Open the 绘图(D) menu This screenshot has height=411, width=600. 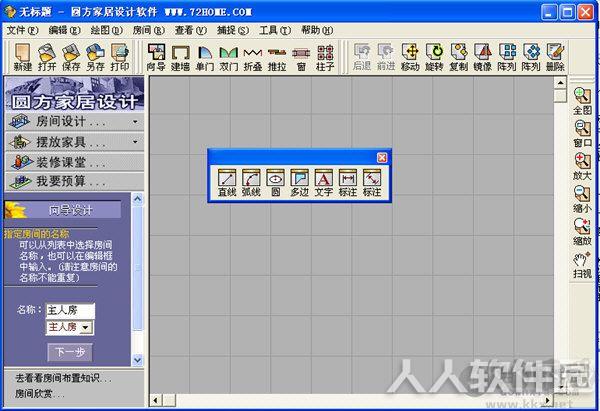tap(106, 30)
